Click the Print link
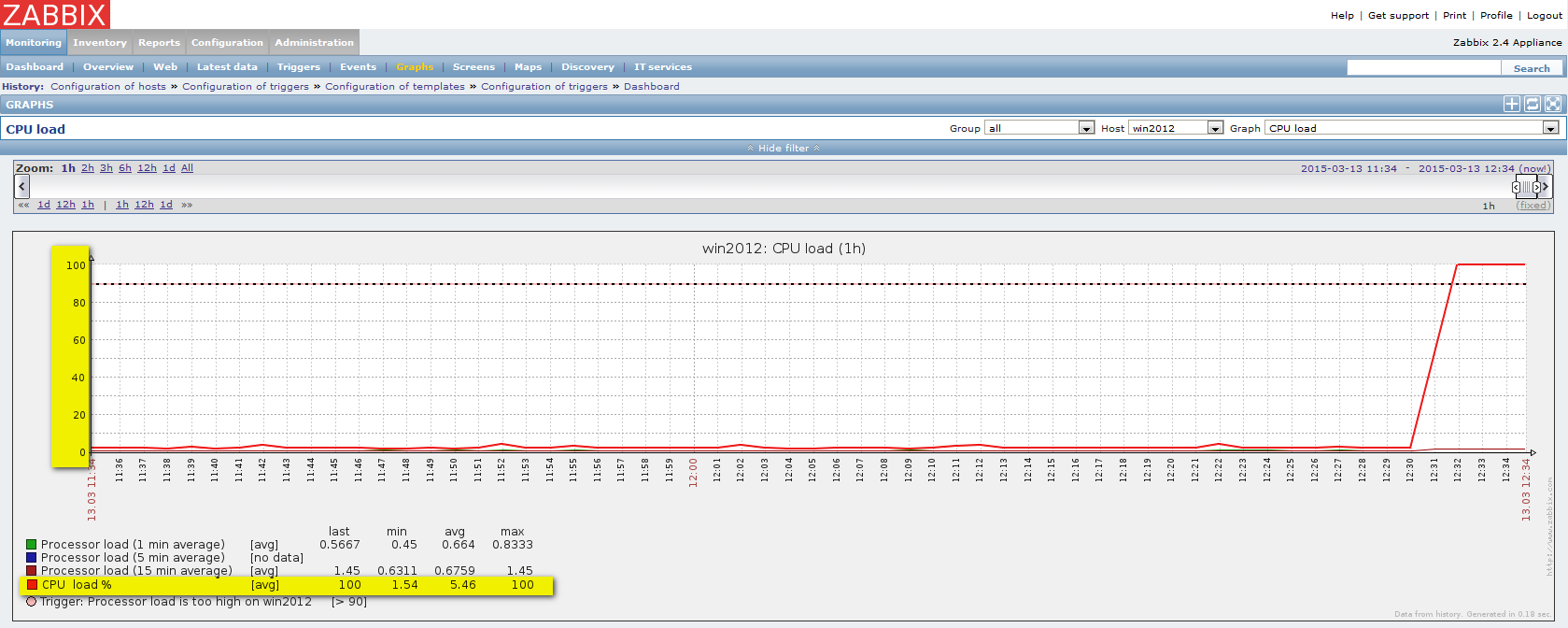This screenshot has height=628, width=1568. point(1454,16)
